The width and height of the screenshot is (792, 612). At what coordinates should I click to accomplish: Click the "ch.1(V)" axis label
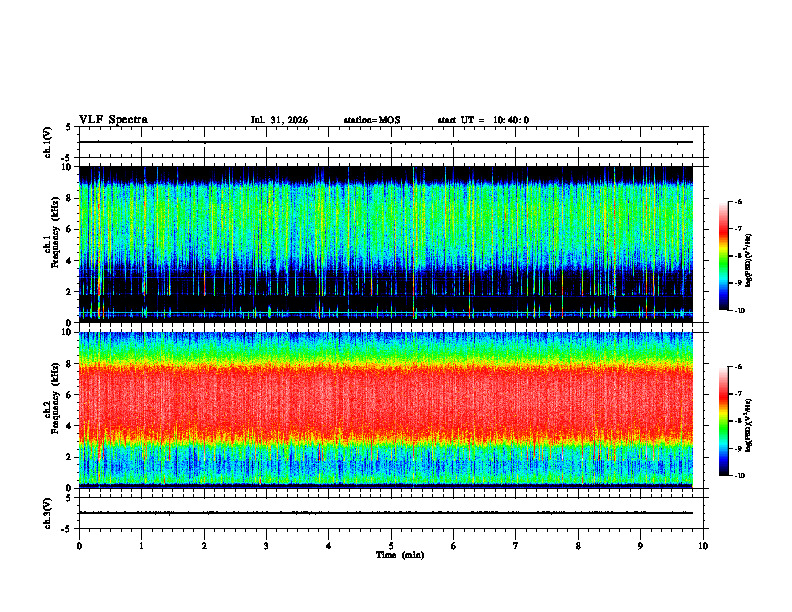(47, 142)
